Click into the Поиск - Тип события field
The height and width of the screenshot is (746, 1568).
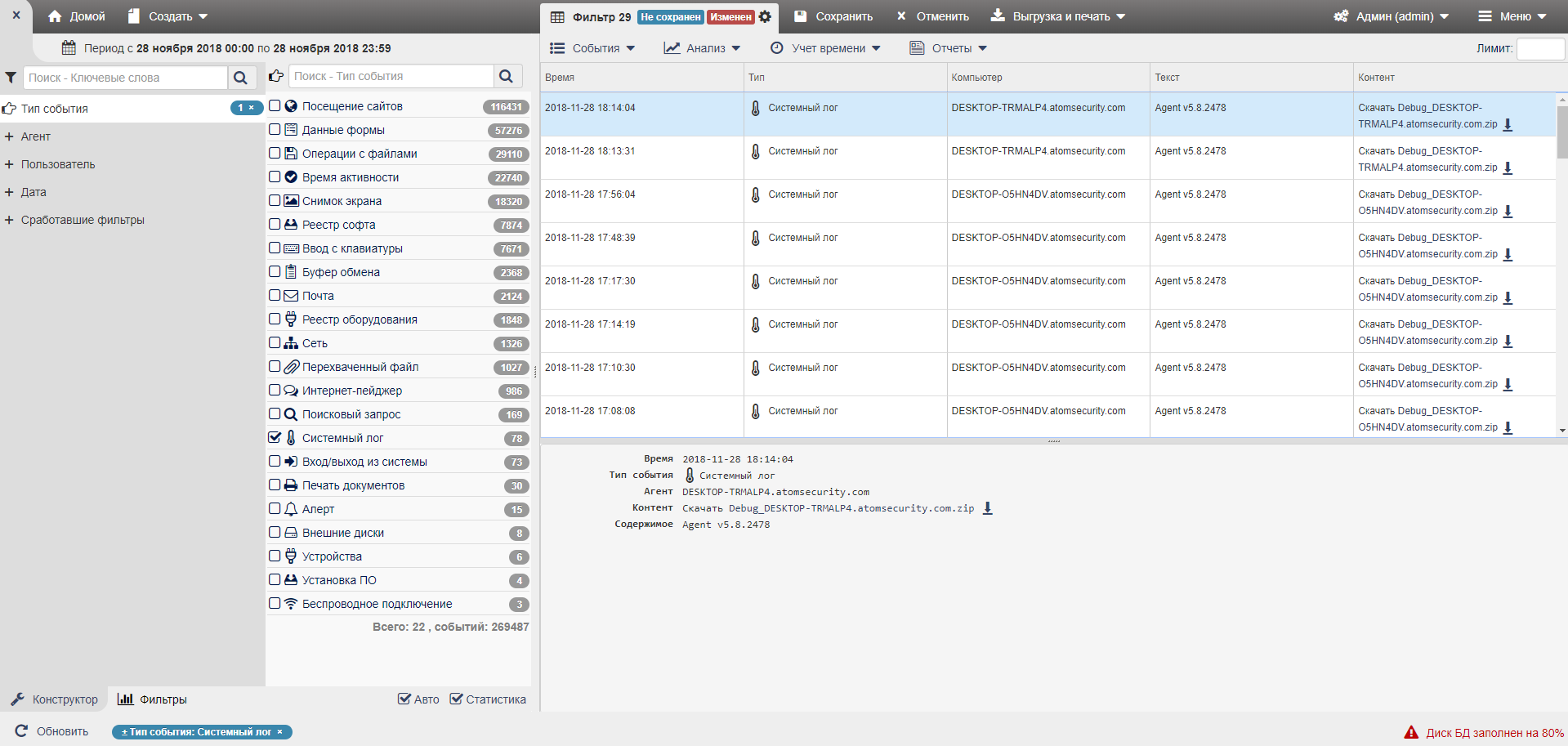(x=391, y=76)
